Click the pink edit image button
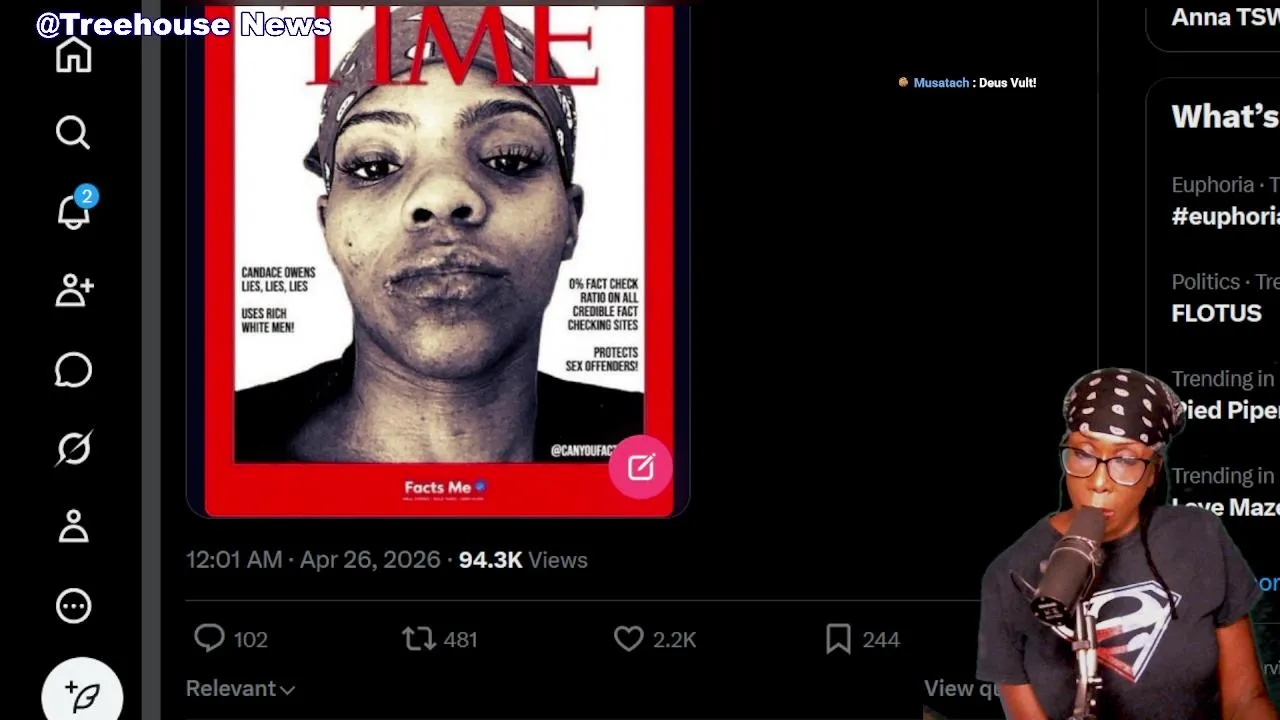This screenshot has width=1280, height=720. pyautogui.click(x=641, y=467)
